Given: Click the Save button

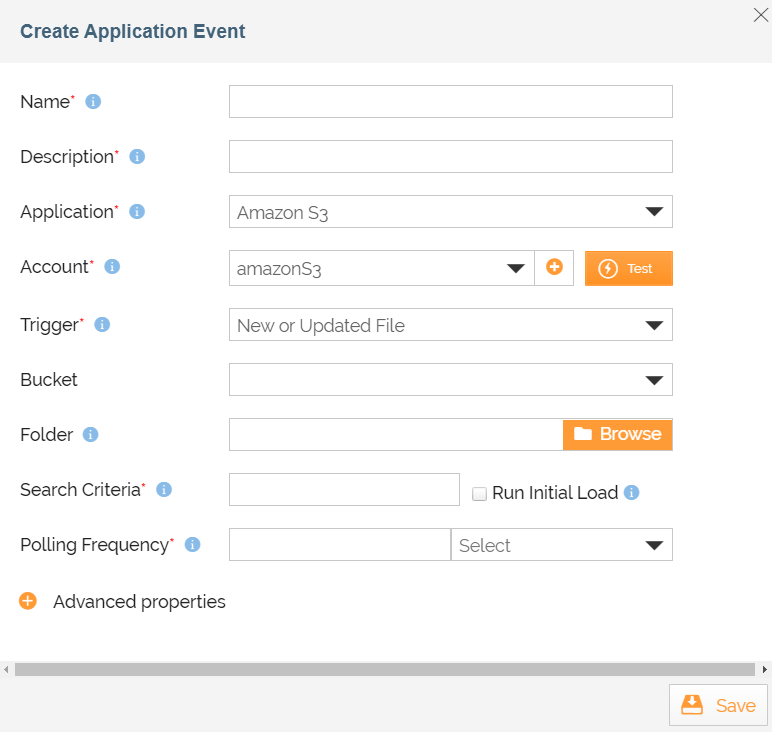Looking at the screenshot, I should pyautogui.click(x=718, y=705).
